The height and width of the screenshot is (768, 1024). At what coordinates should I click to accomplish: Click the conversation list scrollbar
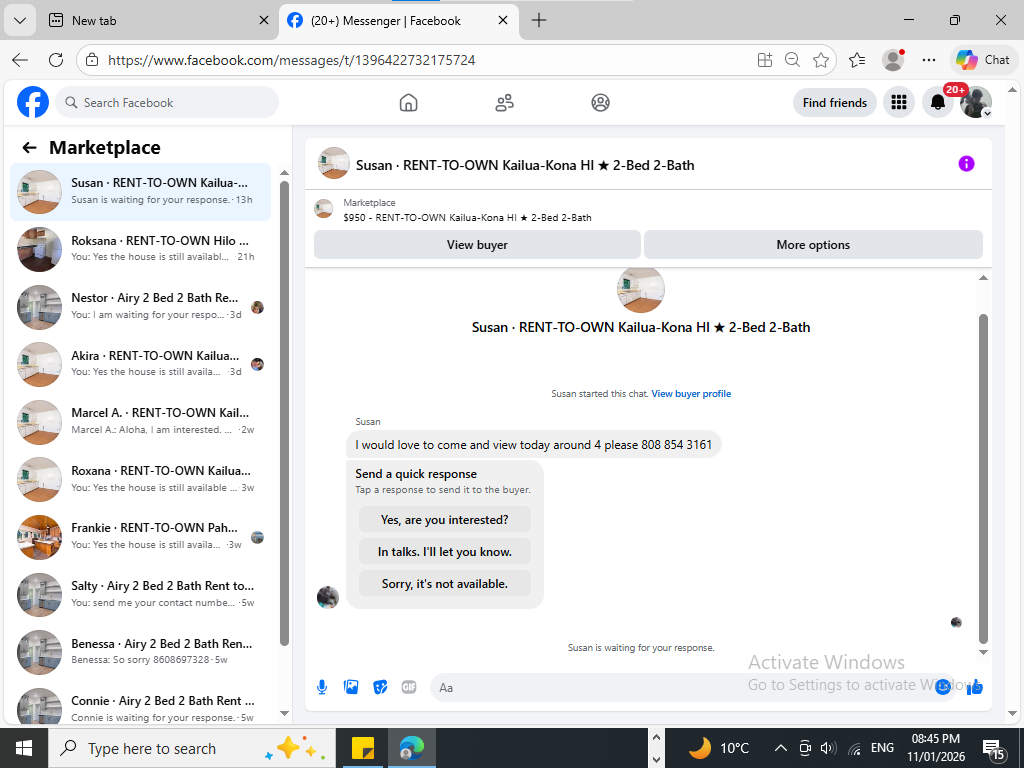284,411
